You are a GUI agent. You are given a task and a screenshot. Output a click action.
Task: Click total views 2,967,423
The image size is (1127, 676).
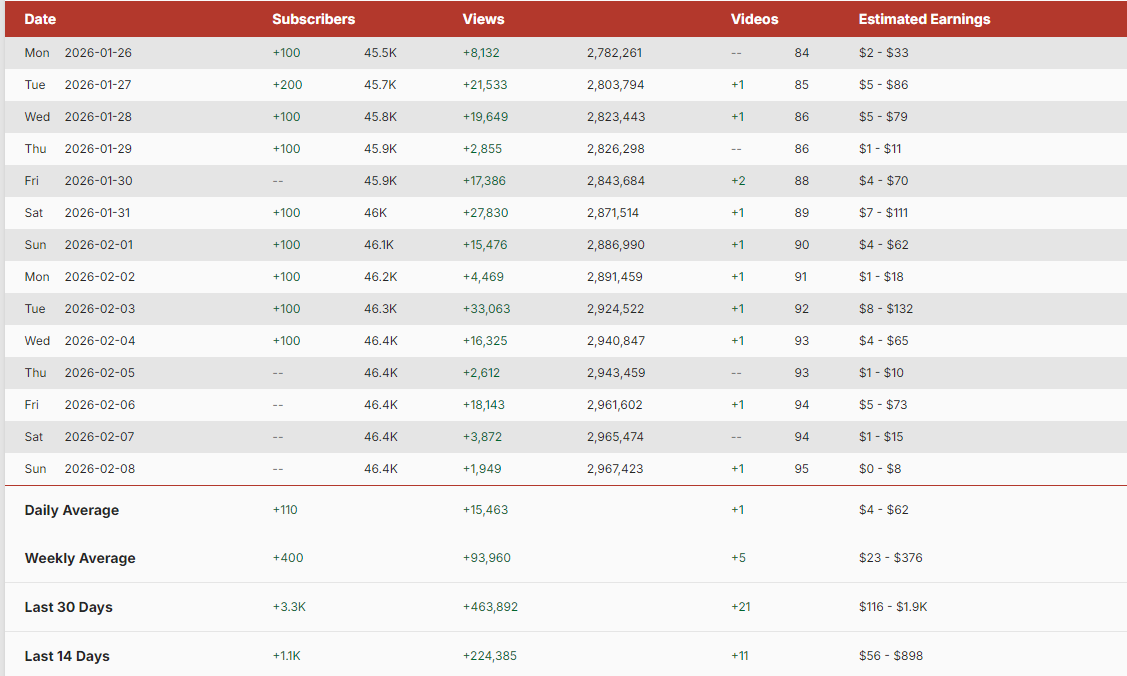pyautogui.click(x=615, y=468)
